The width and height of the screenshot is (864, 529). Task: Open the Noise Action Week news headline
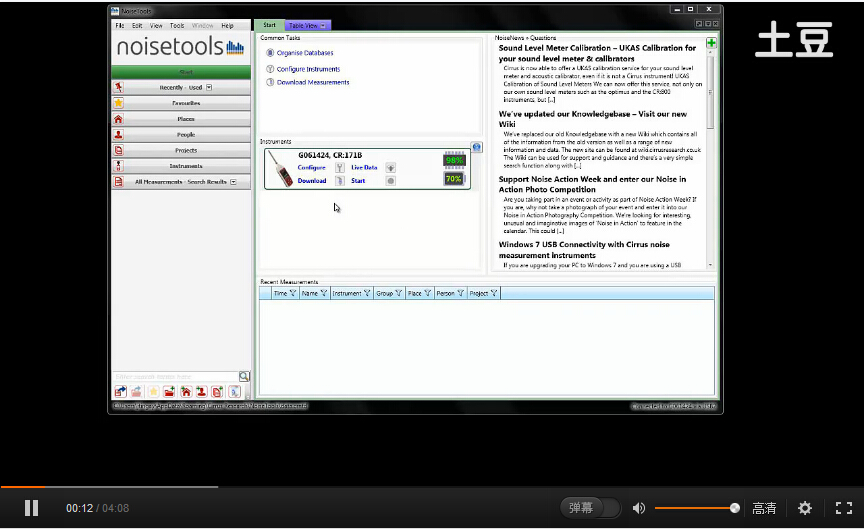592,184
